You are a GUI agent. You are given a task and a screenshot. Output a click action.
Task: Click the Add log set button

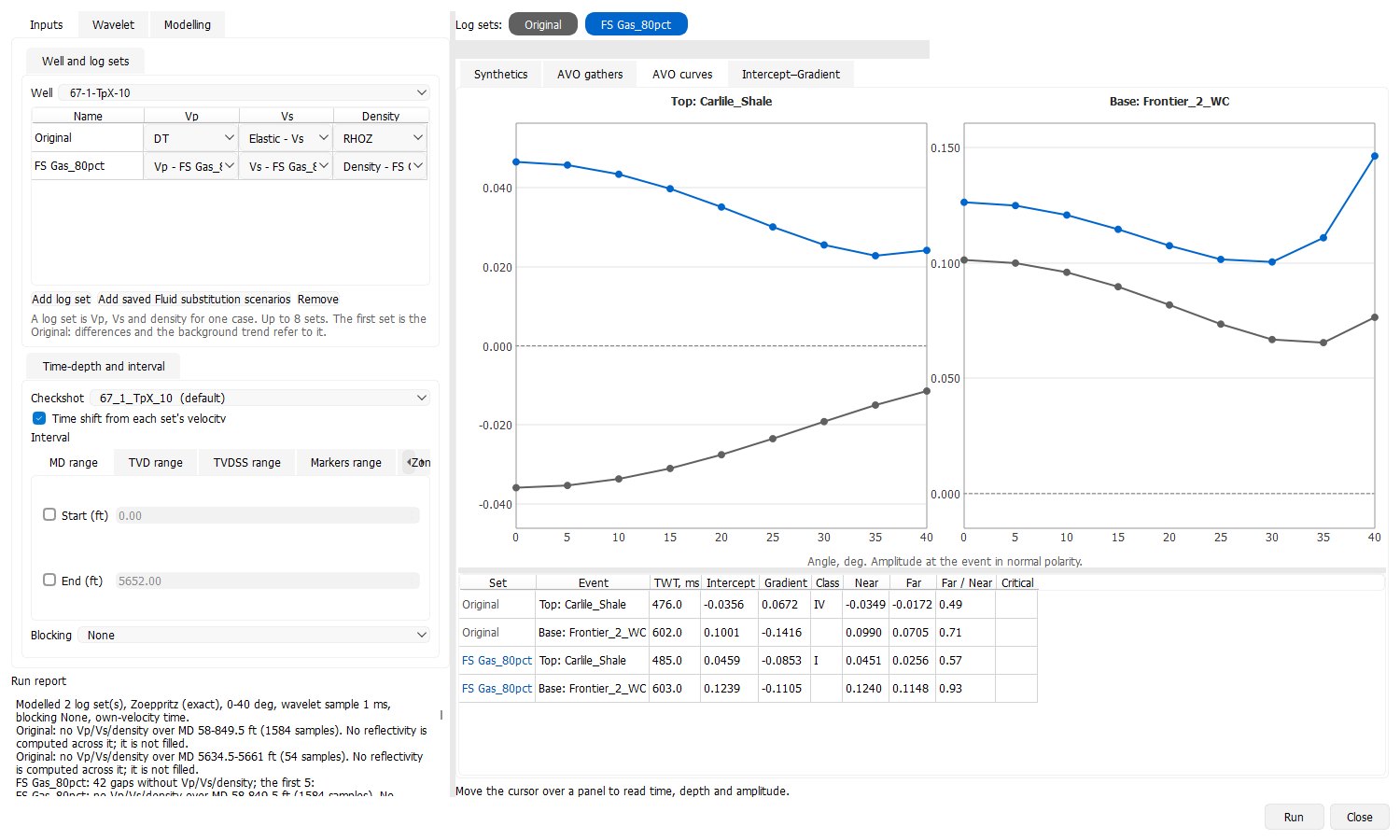pyautogui.click(x=62, y=300)
